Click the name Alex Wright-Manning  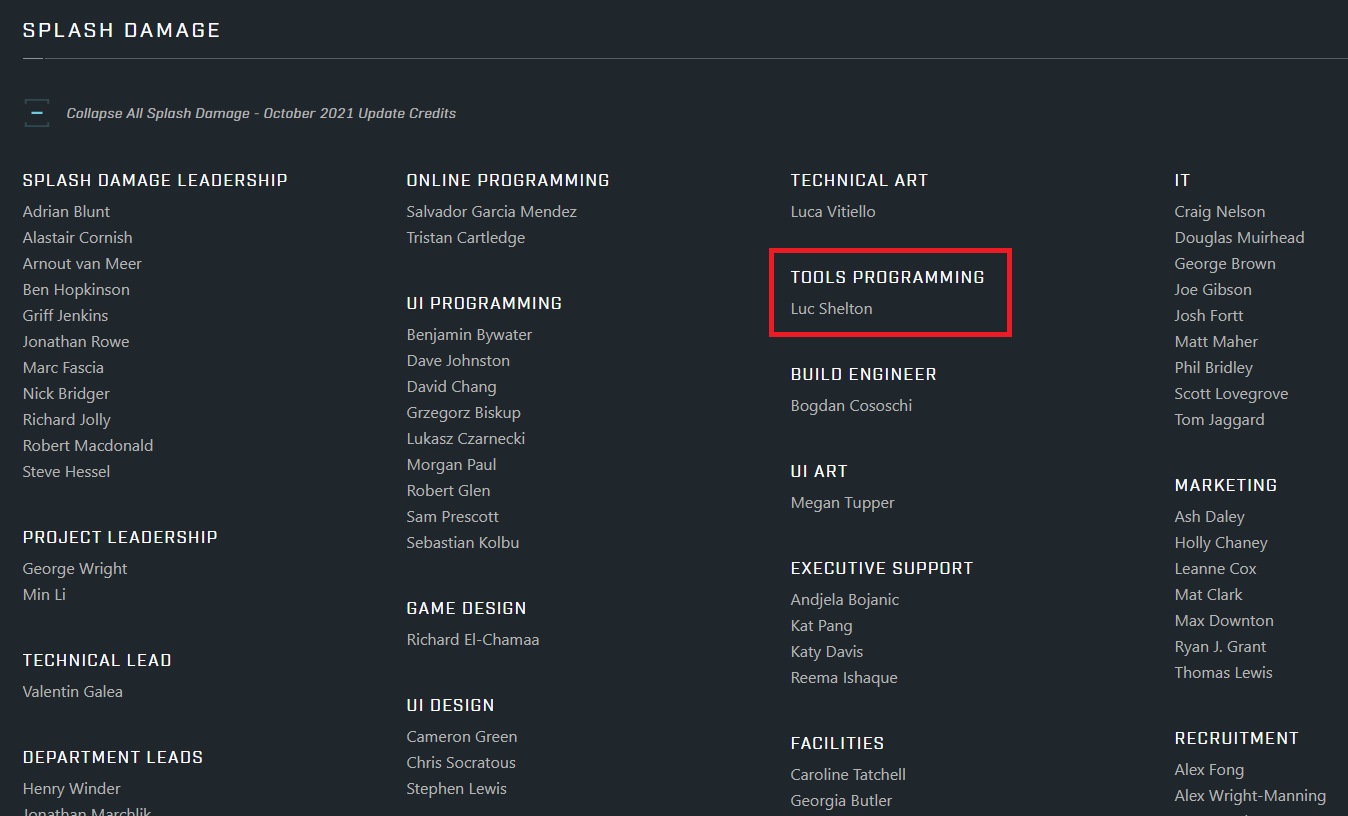click(1250, 796)
